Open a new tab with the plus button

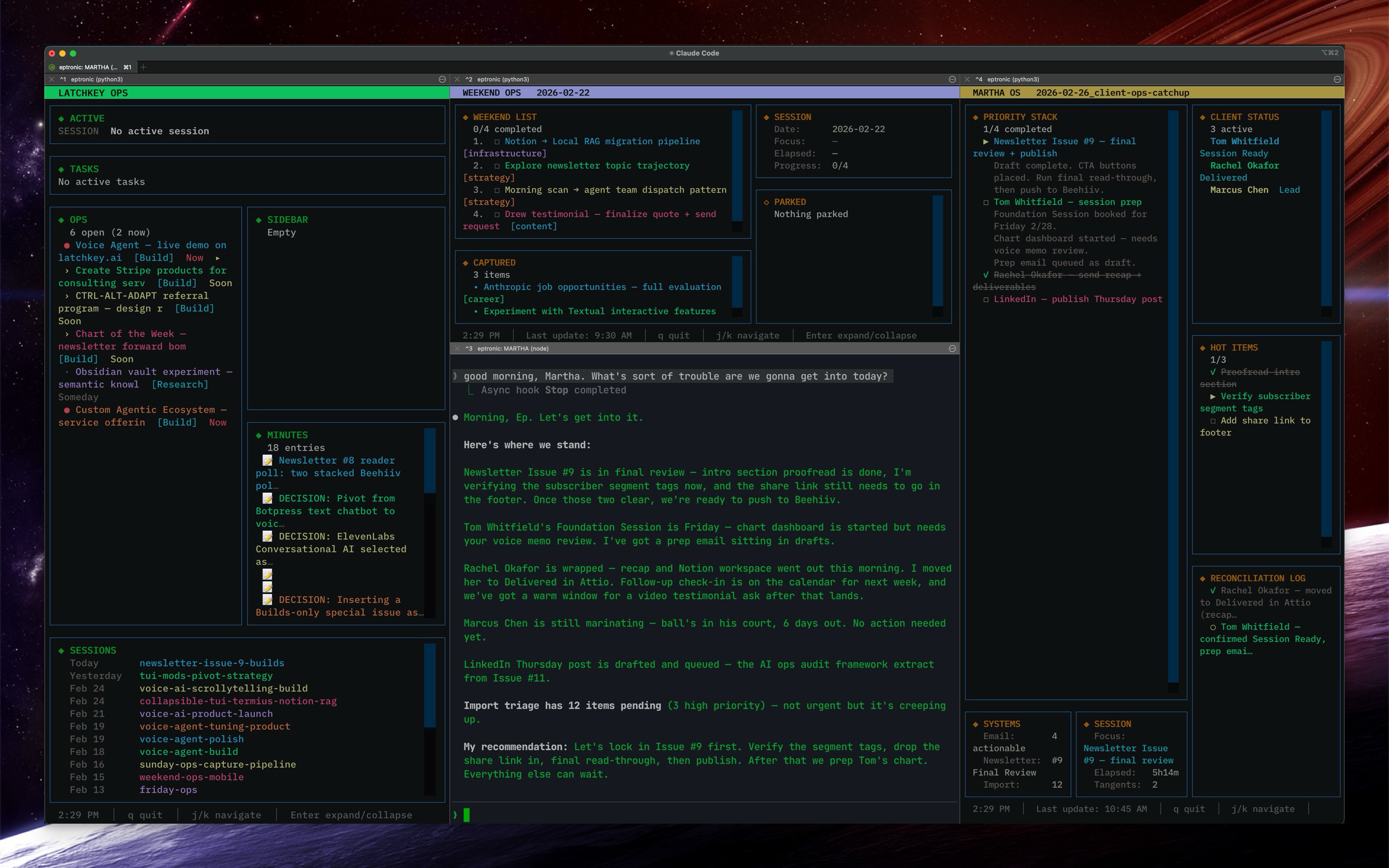(144, 67)
